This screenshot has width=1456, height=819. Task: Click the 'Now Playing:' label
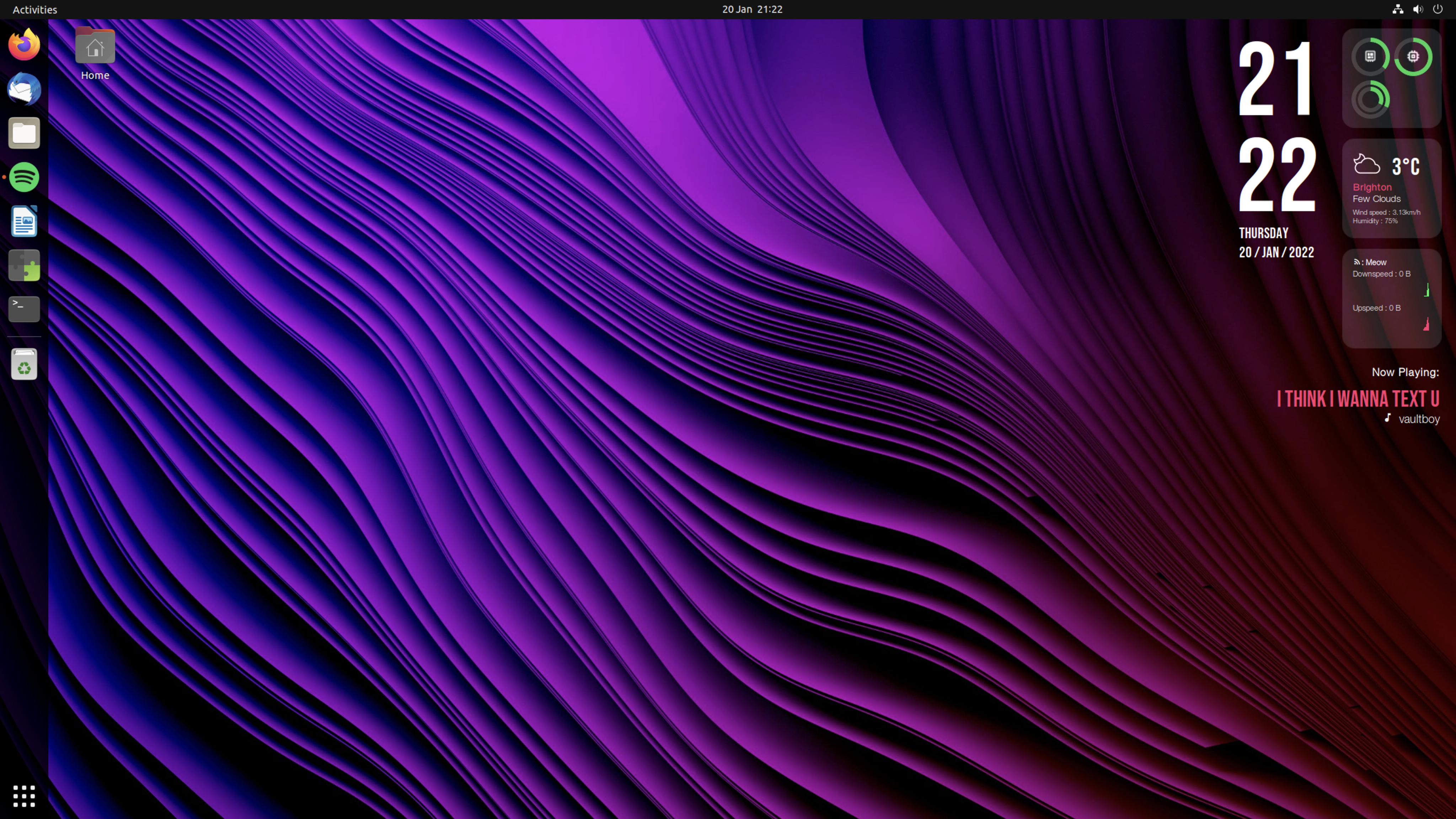pos(1406,373)
